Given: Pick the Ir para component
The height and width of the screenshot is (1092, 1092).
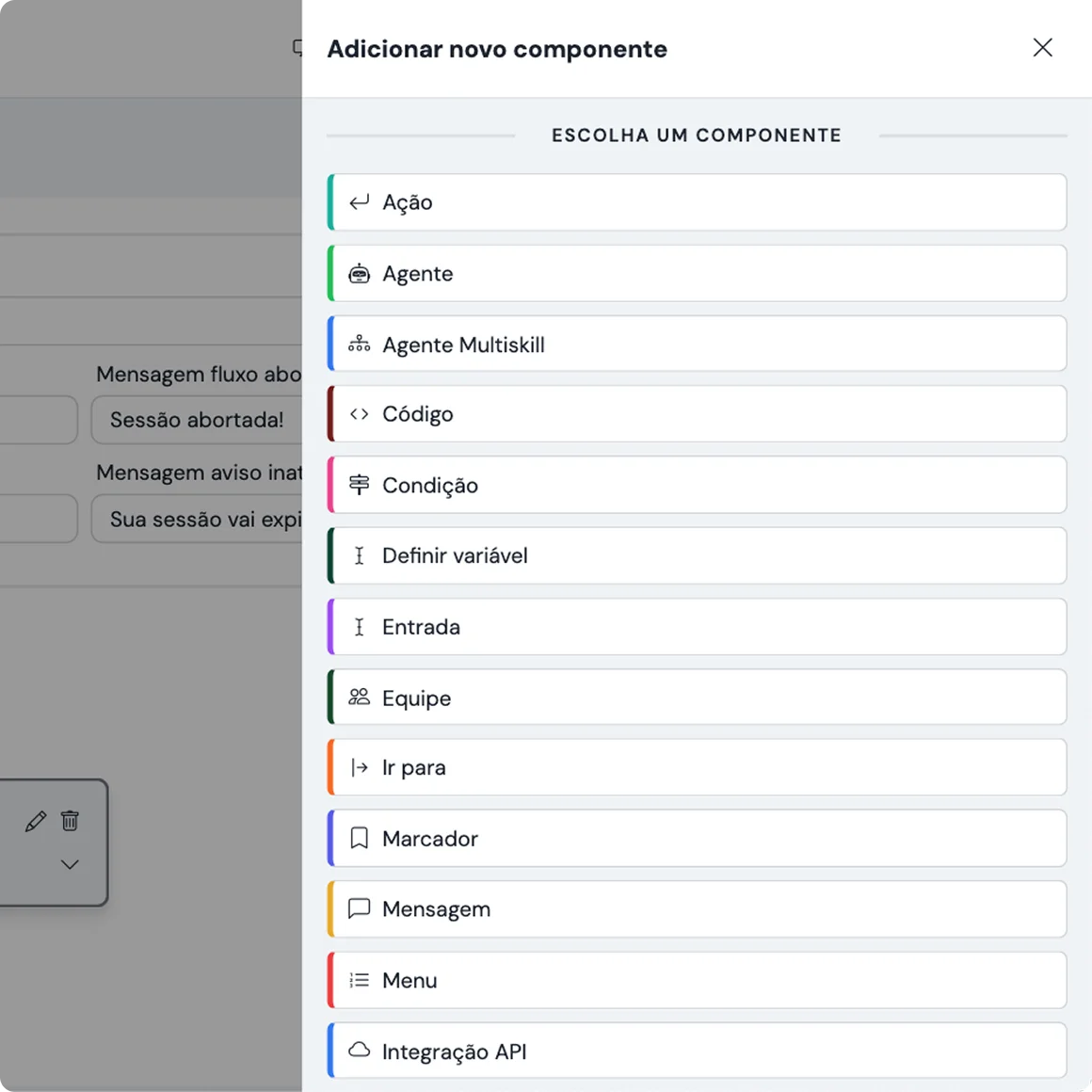Looking at the screenshot, I should point(697,768).
